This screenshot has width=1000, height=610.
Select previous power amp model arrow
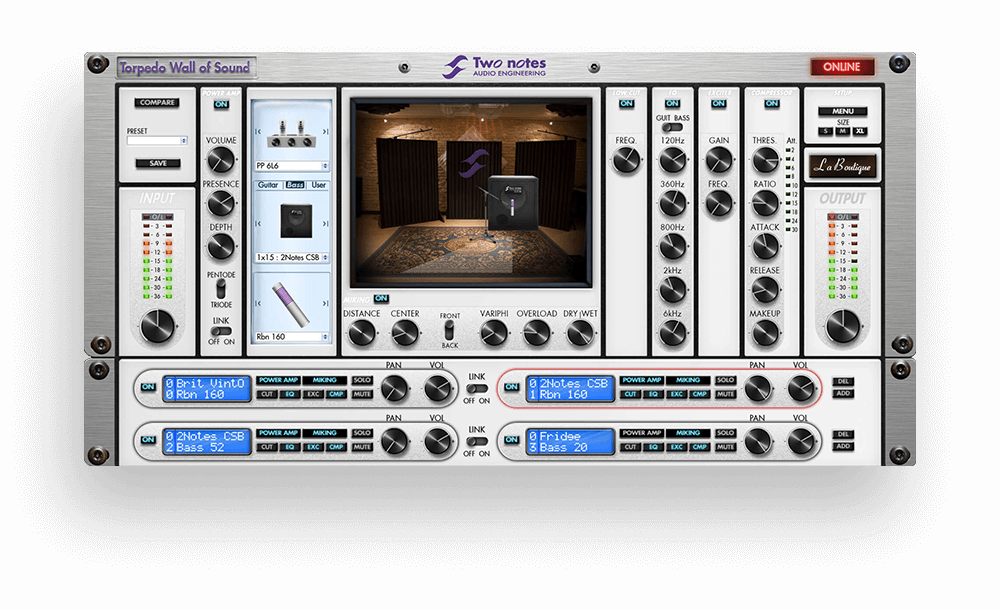[258, 132]
